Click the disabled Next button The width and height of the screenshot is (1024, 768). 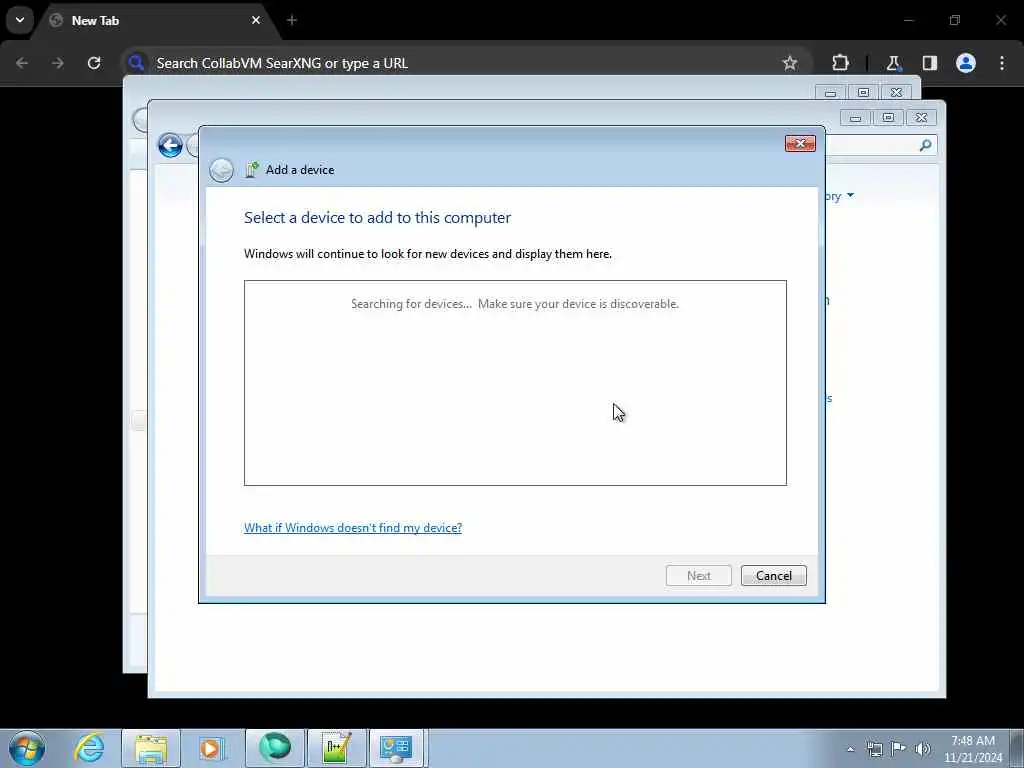click(698, 575)
